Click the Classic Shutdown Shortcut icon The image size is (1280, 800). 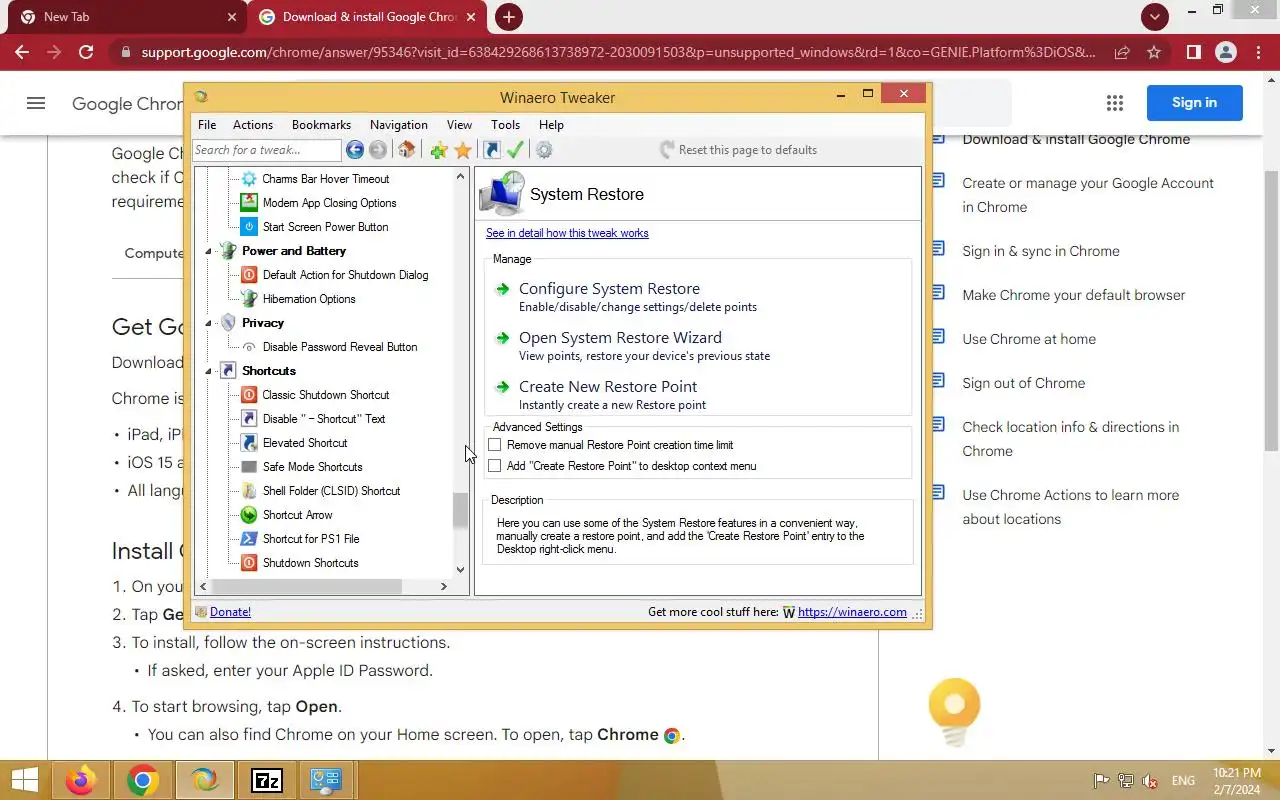[x=249, y=395]
